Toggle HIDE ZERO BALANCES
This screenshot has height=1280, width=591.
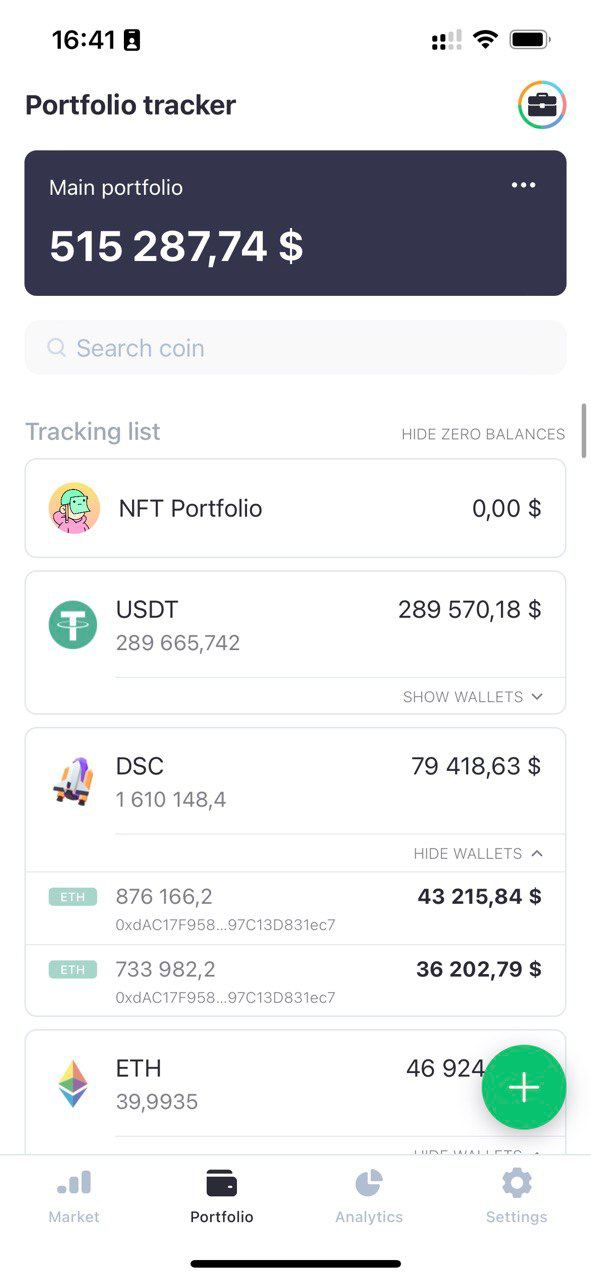[483, 434]
